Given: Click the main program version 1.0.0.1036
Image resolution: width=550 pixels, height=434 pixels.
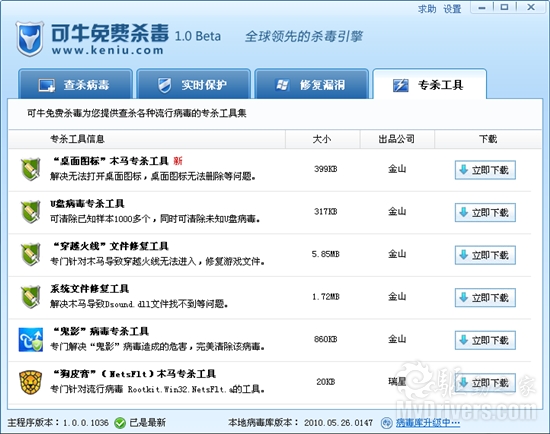Looking at the screenshot, I should [x=86, y=423].
